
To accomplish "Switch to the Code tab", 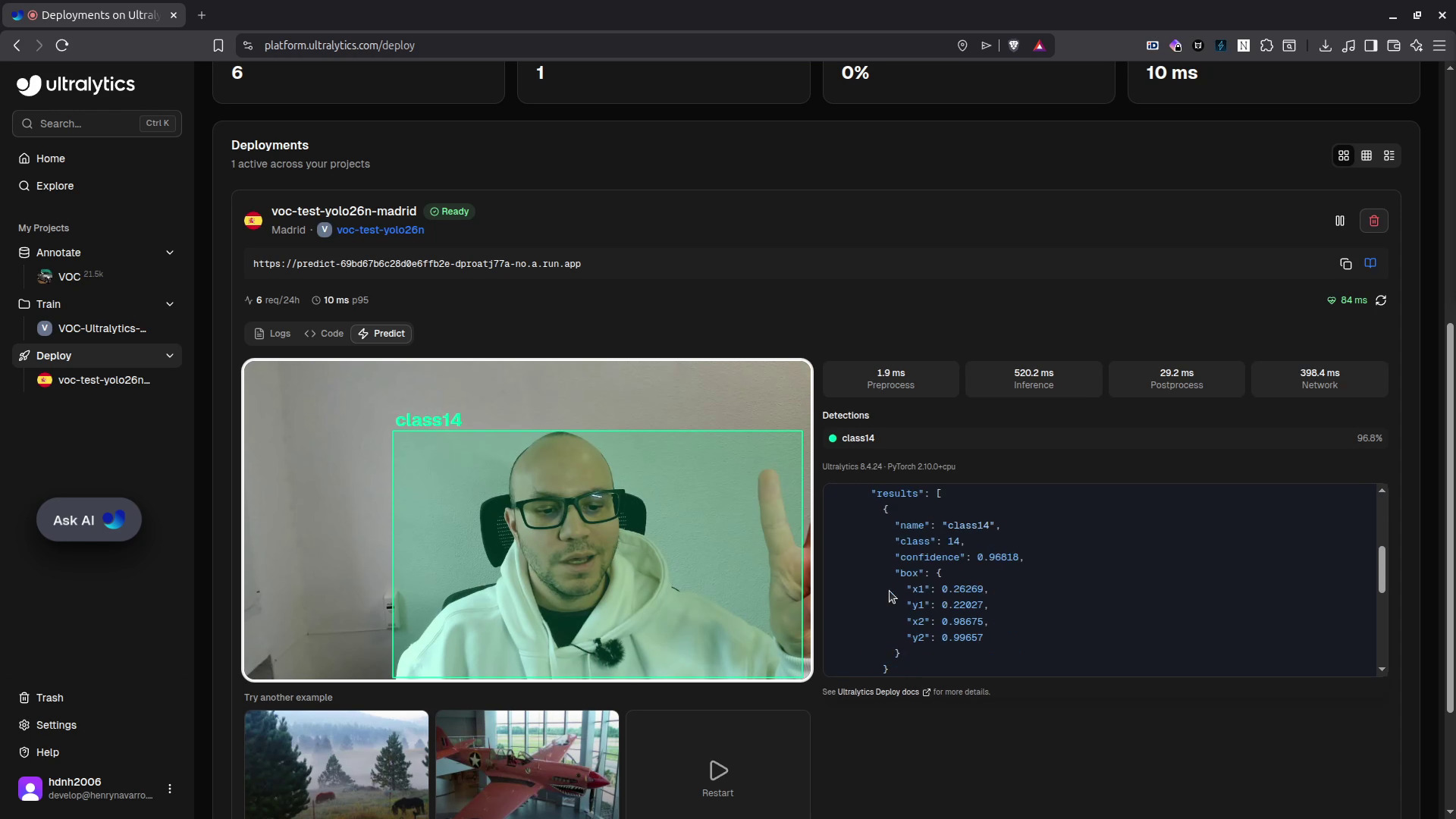I will tap(325, 334).
